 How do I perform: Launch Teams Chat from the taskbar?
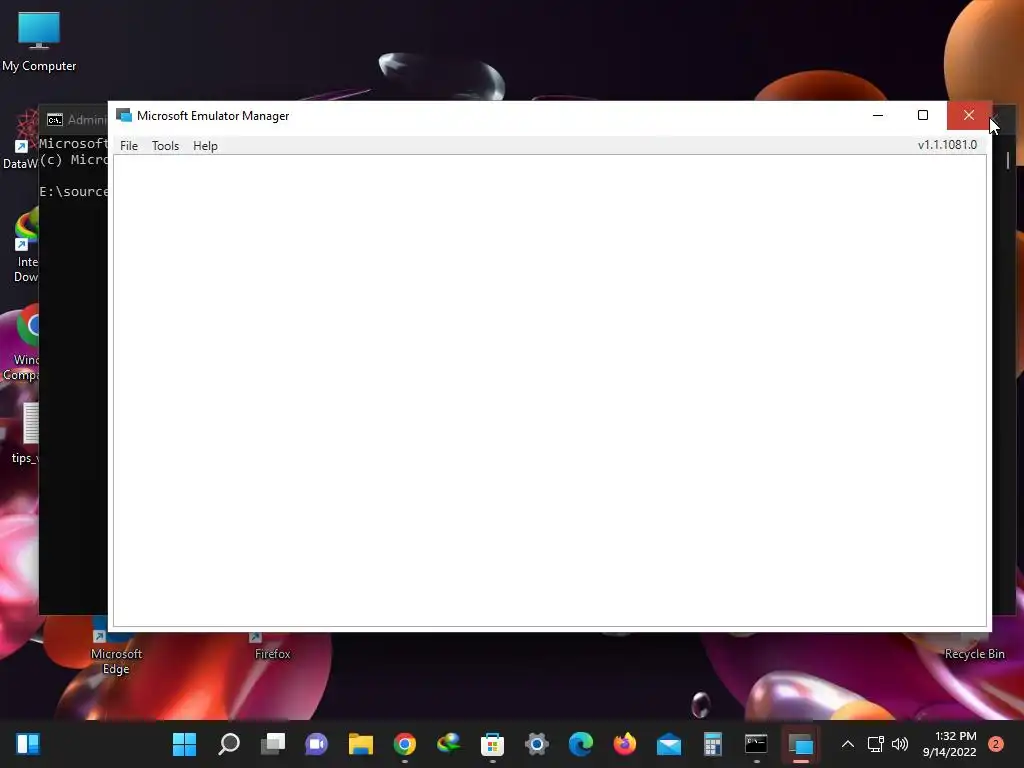[317, 744]
